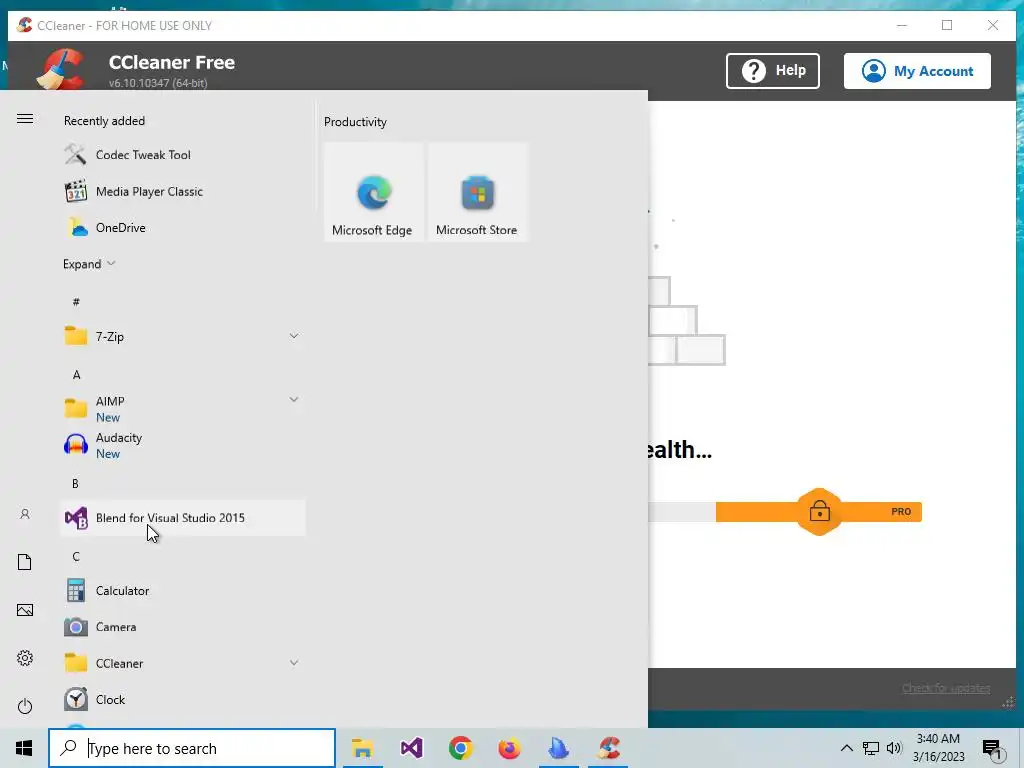Click the # section header

point(76,302)
